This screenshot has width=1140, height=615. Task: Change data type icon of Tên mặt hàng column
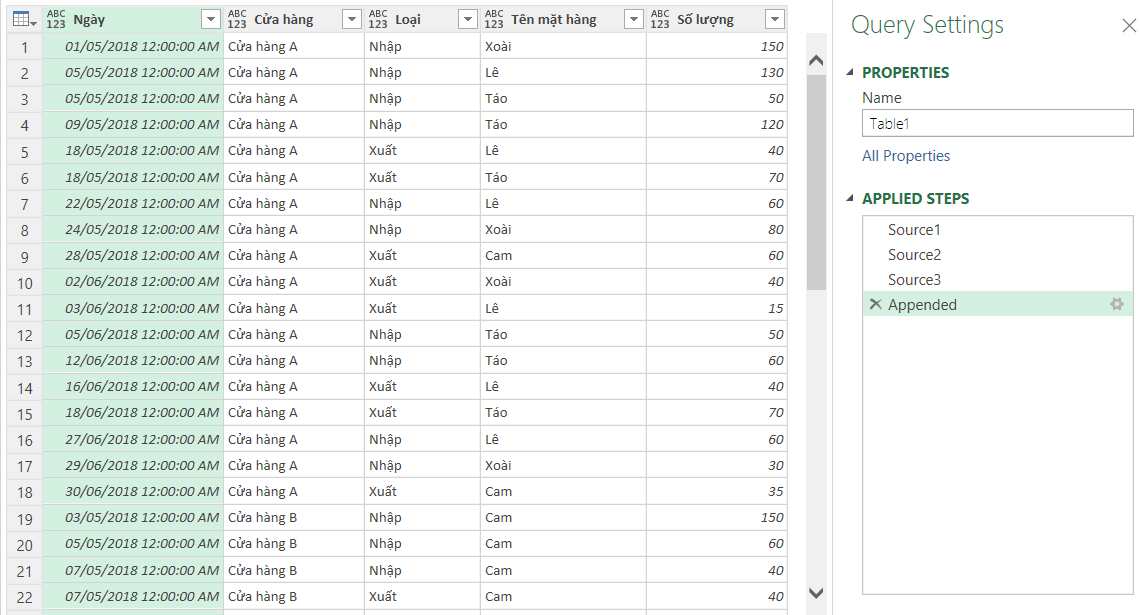494,20
